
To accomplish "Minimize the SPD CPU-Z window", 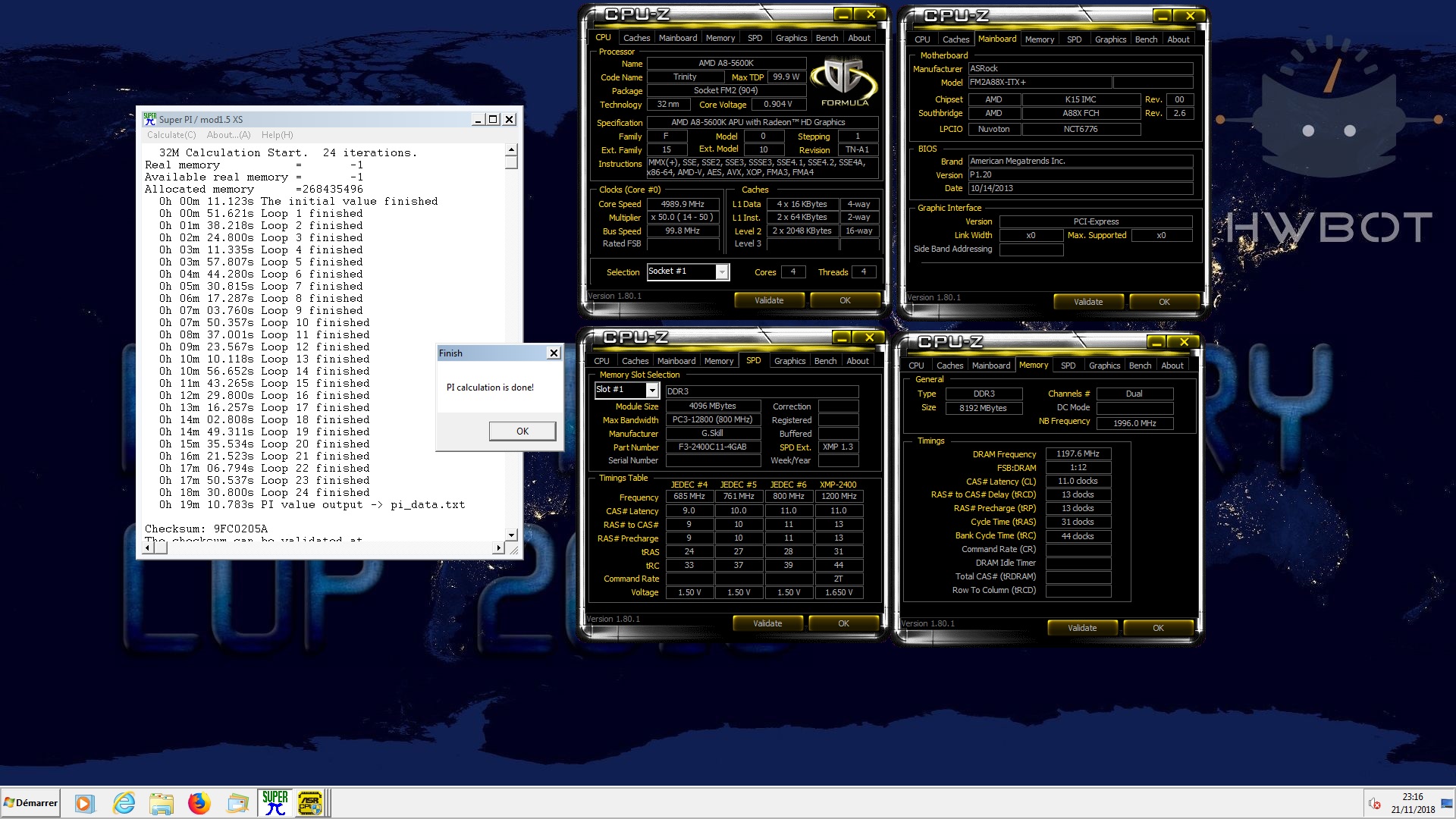I will [x=842, y=337].
